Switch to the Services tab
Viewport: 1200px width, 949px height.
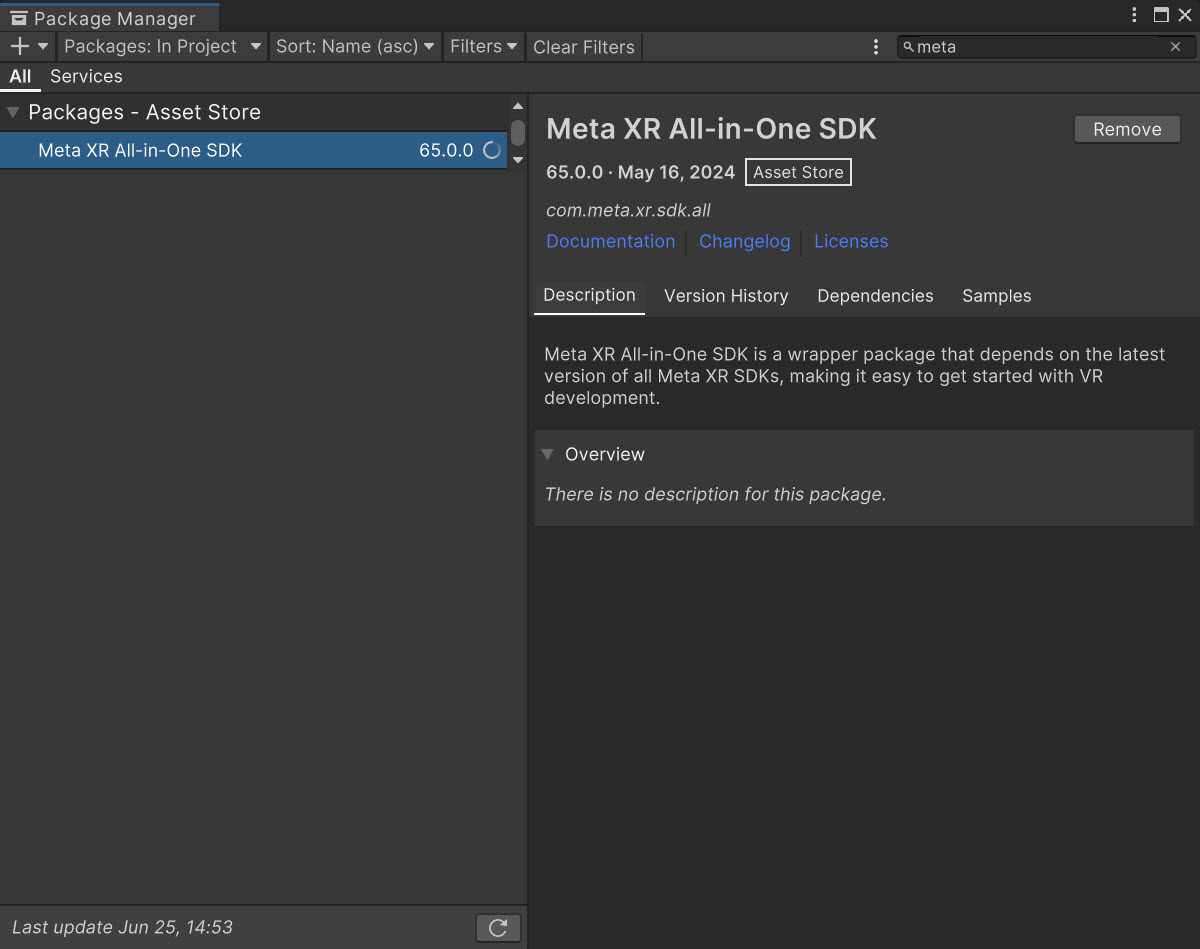[86, 76]
